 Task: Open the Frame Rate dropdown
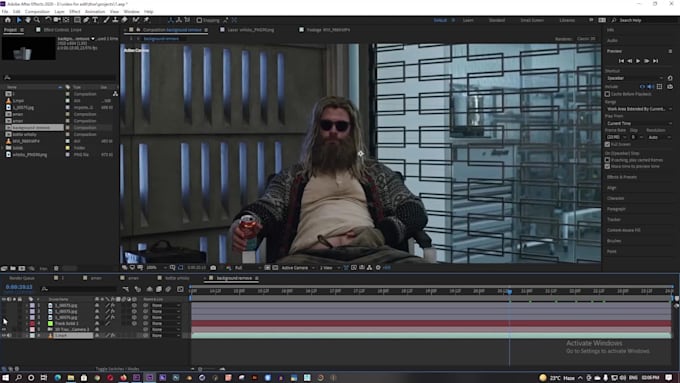pyautogui.click(x=616, y=137)
